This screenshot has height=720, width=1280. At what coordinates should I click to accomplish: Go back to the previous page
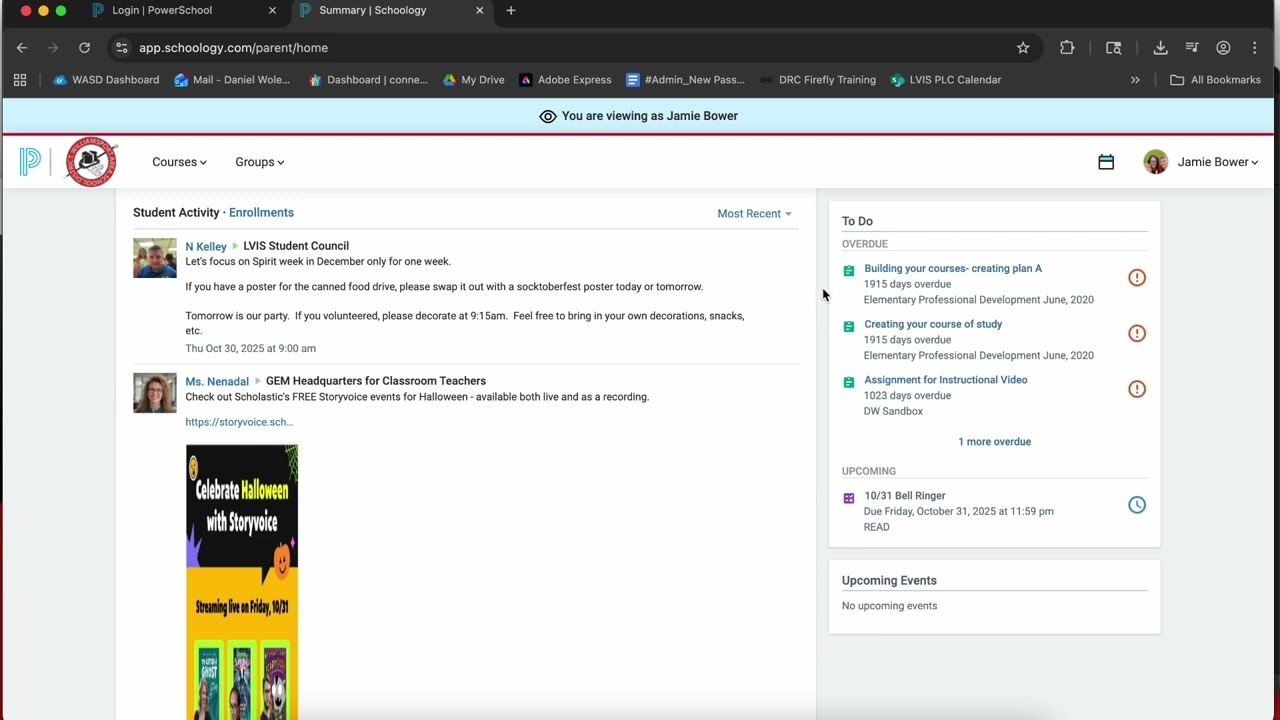22,48
